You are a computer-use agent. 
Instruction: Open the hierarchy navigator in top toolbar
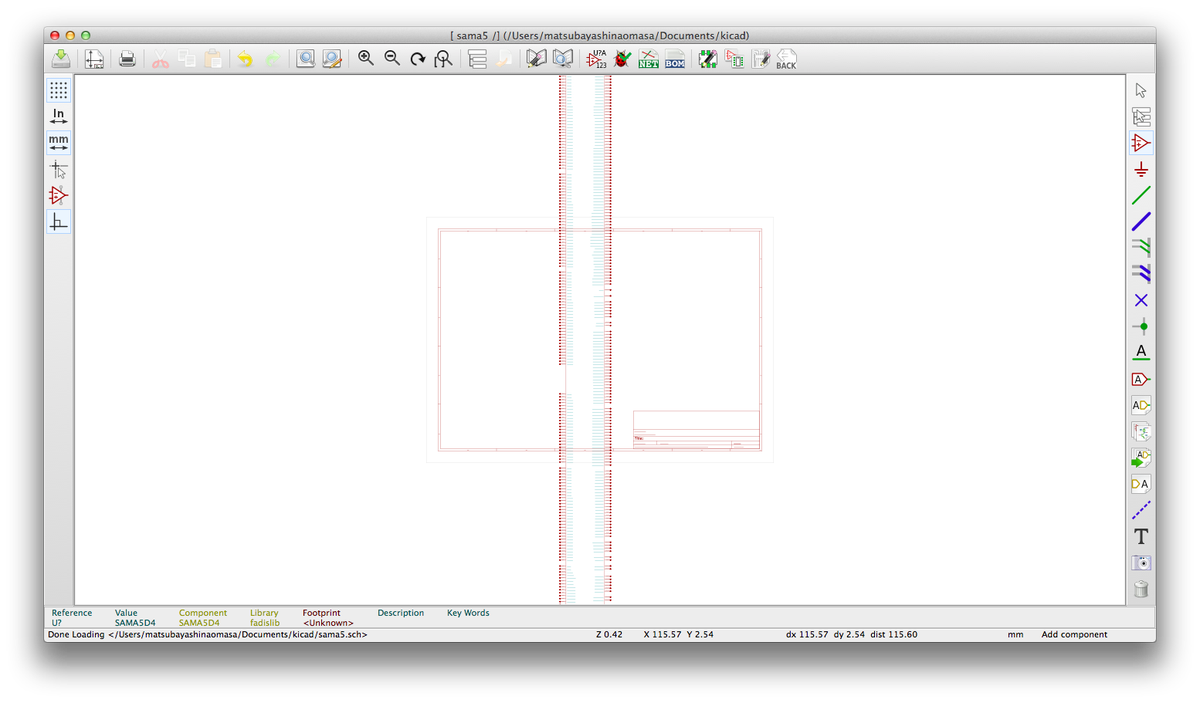(477, 59)
